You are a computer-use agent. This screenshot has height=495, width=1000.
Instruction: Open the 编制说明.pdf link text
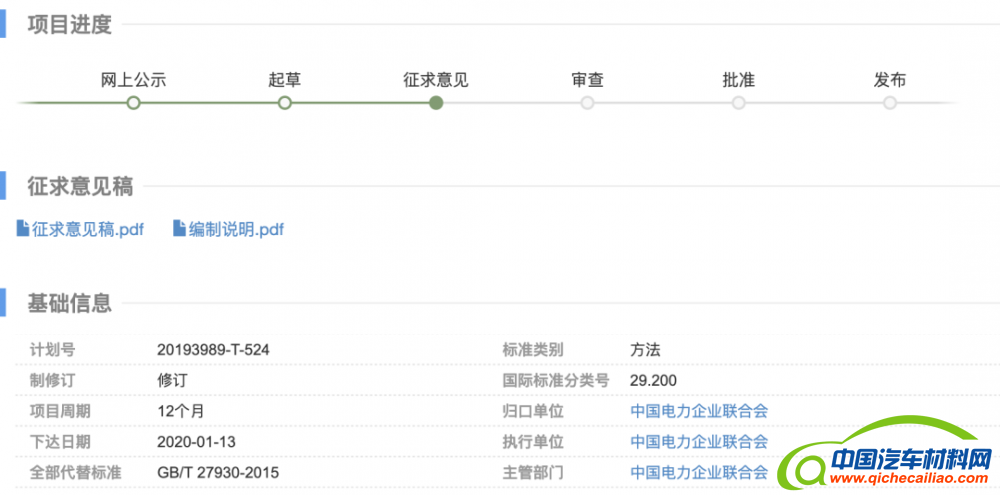[x=236, y=229]
